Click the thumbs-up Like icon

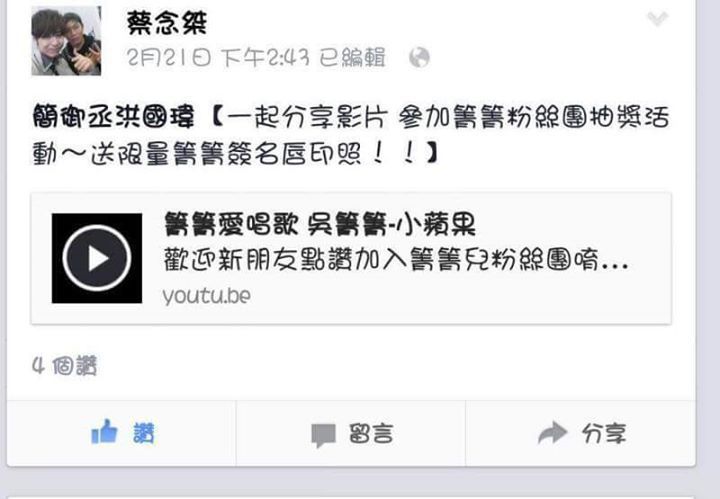click(x=105, y=432)
